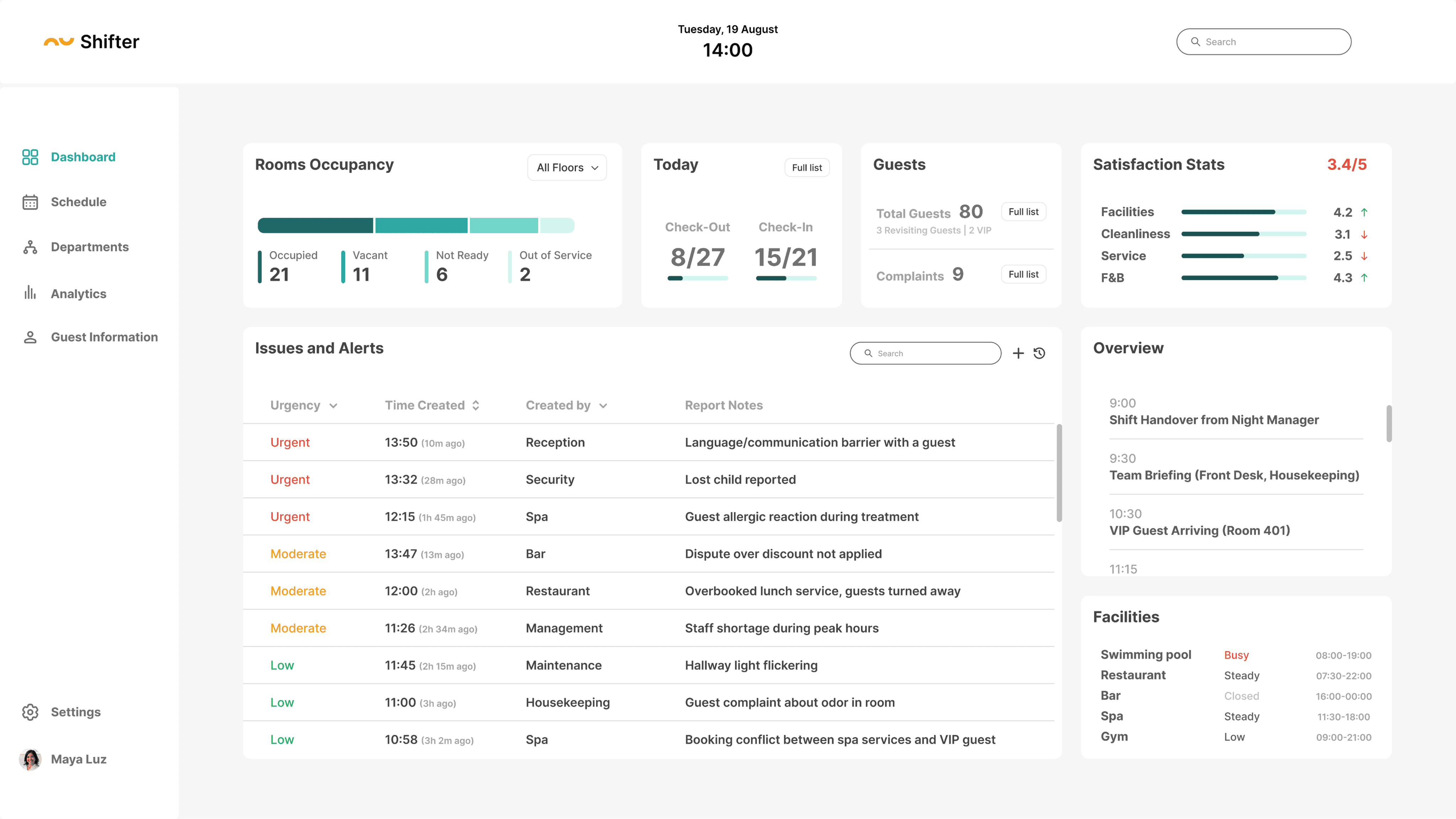Image resolution: width=1456 pixels, height=819 pixels.
Task: Click the Guest Information person icon
Action: pyautogui.click(x=30, y=337)
